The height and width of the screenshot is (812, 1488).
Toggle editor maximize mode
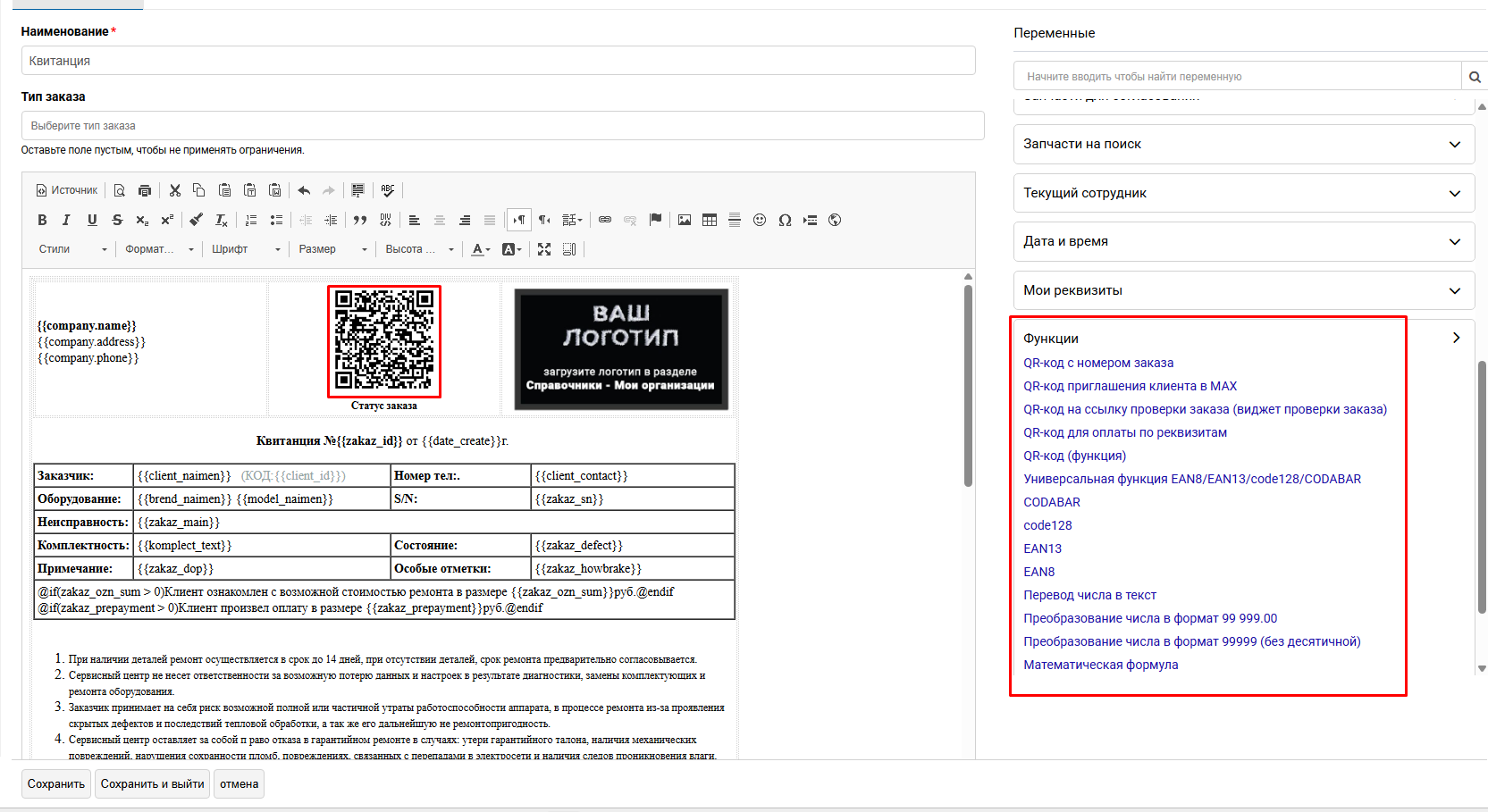coord(544,249)
